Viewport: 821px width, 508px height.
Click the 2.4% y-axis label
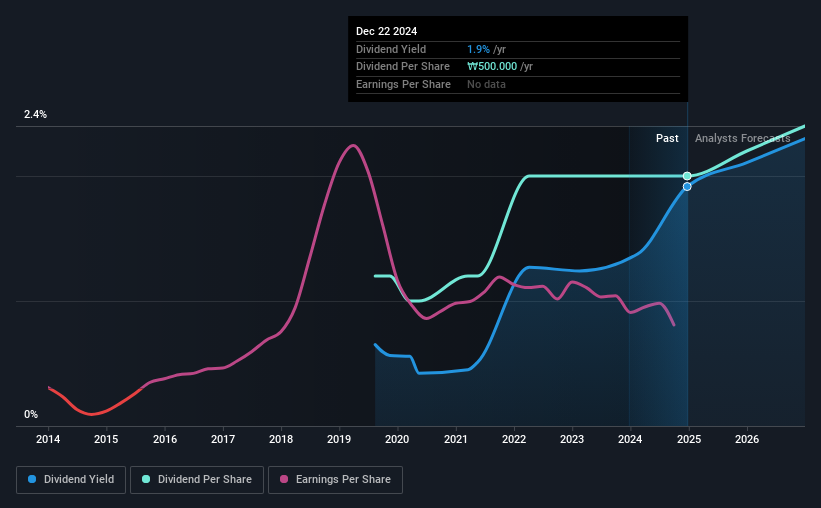point(35,114)
